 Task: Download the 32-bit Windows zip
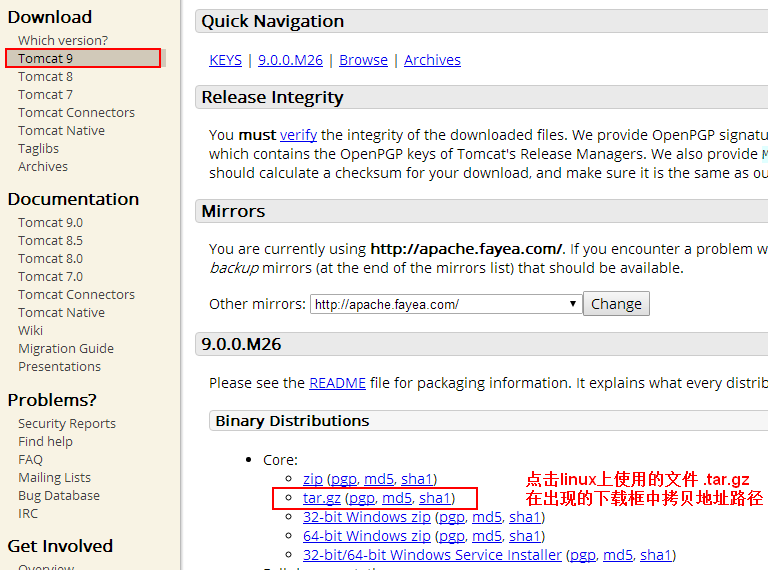click(366, 517)
